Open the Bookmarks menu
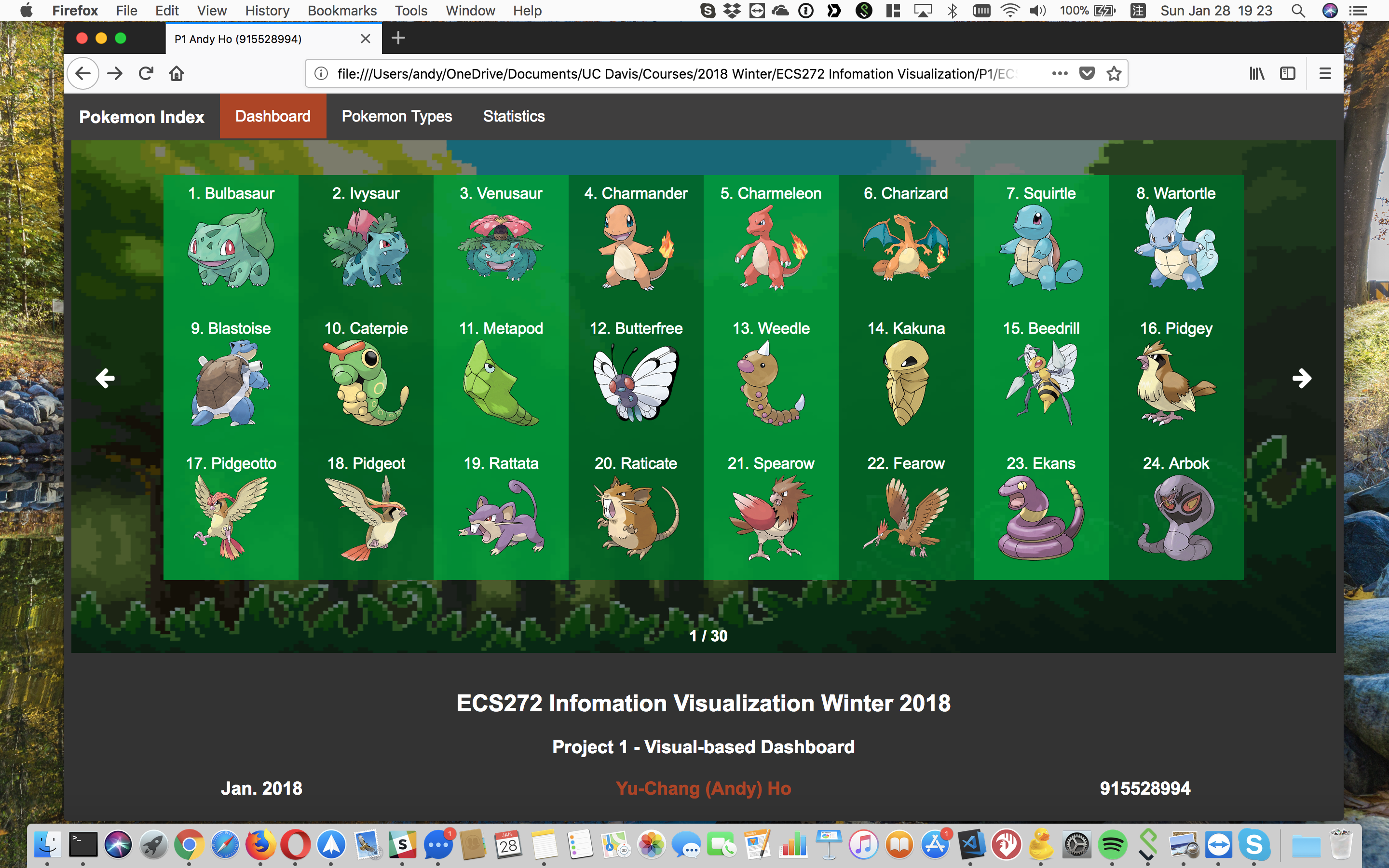Screen dimensions: 1389x868 pyautogui.click(x=342, y=10)
